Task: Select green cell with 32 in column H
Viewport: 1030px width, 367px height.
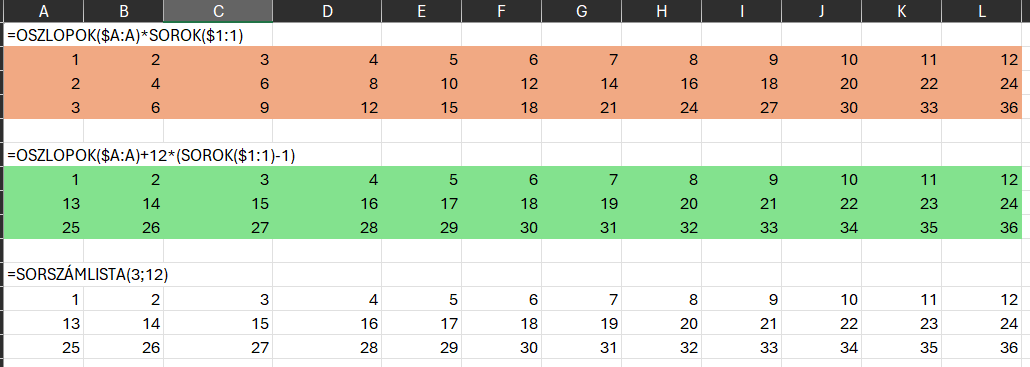Action: point(661,227)
